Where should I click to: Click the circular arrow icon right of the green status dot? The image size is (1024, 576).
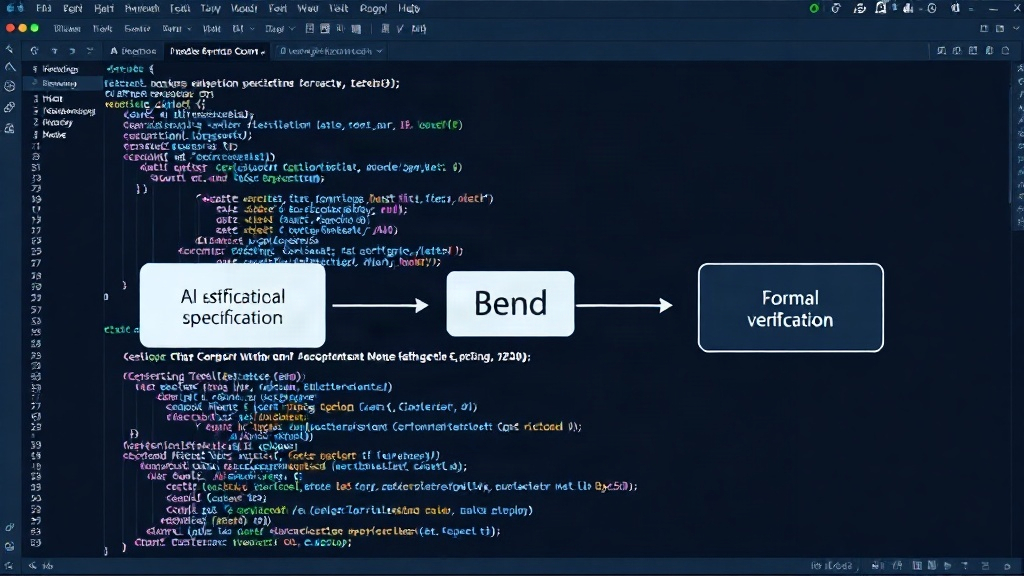pyautogui.click(x=836, y=8)
